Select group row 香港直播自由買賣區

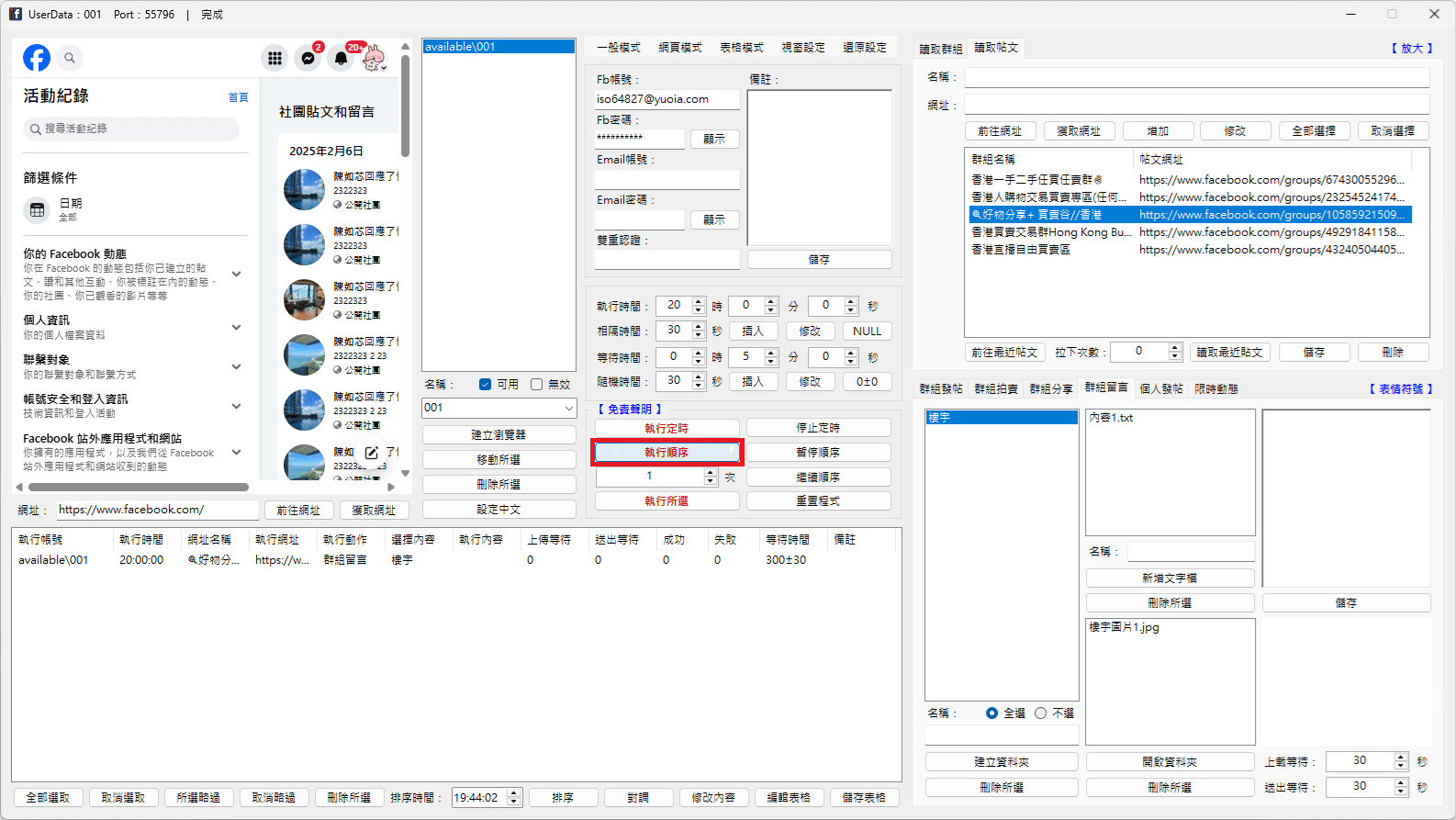pos(1190,250)
